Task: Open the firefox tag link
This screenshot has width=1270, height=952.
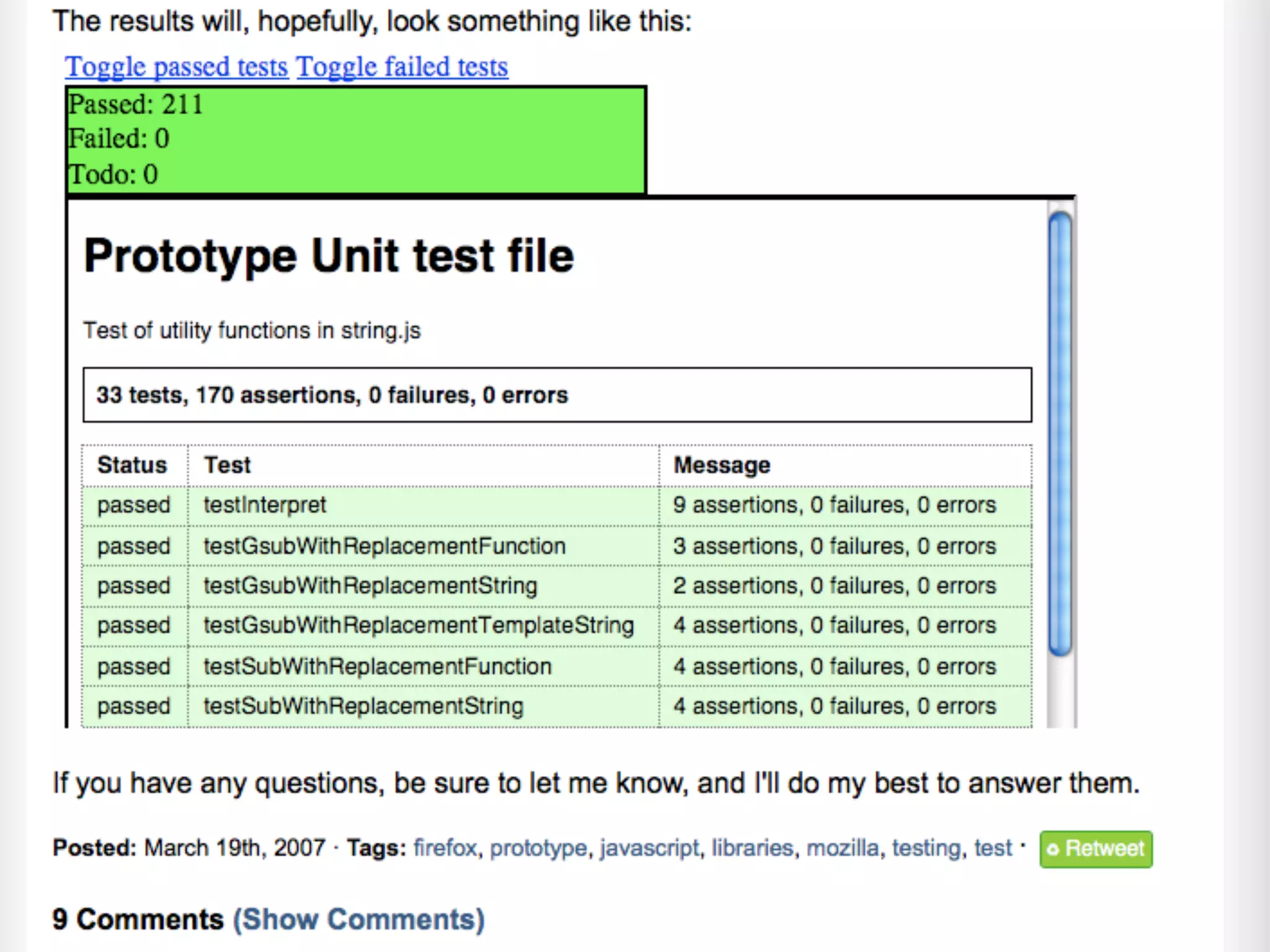Action: tap(445, 847)
